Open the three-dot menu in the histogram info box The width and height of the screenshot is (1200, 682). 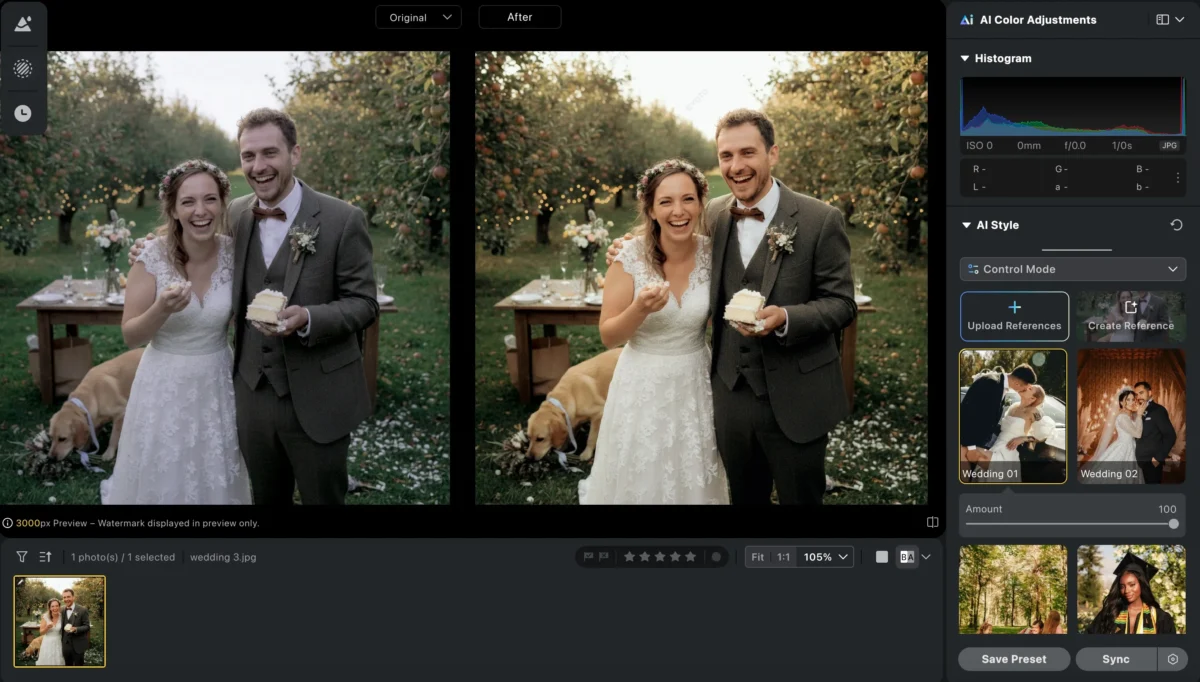1176,178
